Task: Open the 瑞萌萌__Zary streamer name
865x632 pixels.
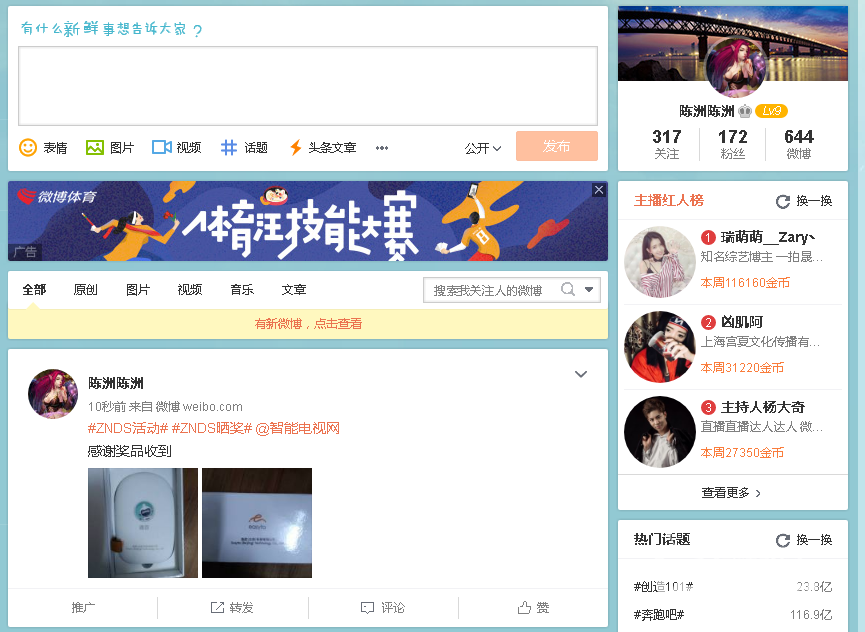Action: [768, 238]
